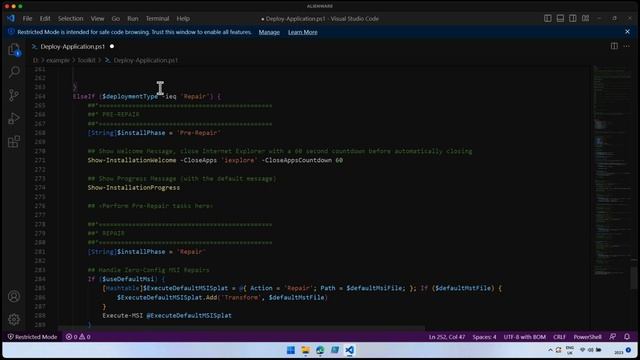
Task: Click '$deploymentType' on line 264
Action: click(130, 96)
